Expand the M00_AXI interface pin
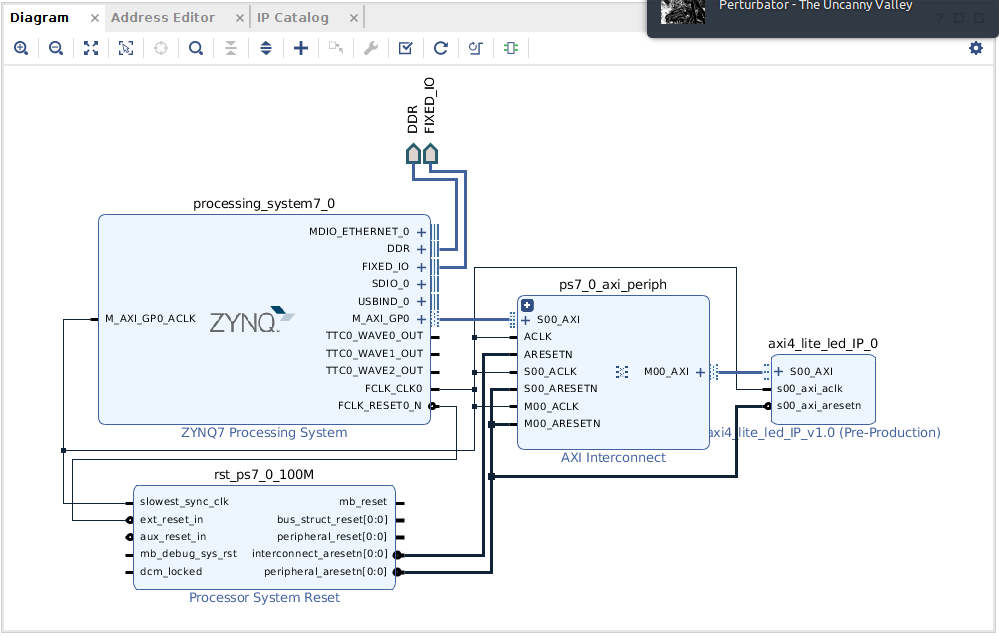This screenshot has height=636, width=999. point(700,372)
